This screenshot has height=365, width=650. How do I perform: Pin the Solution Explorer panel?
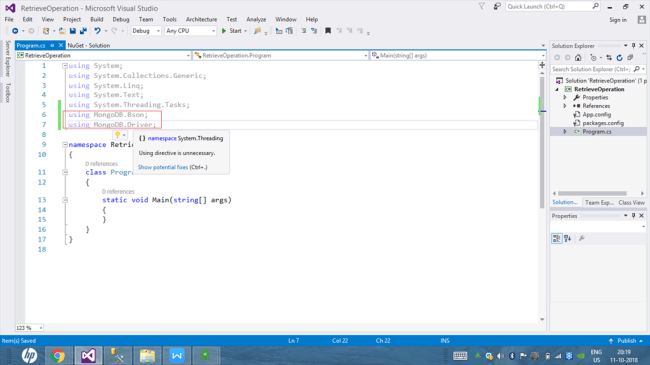point(633,46)
